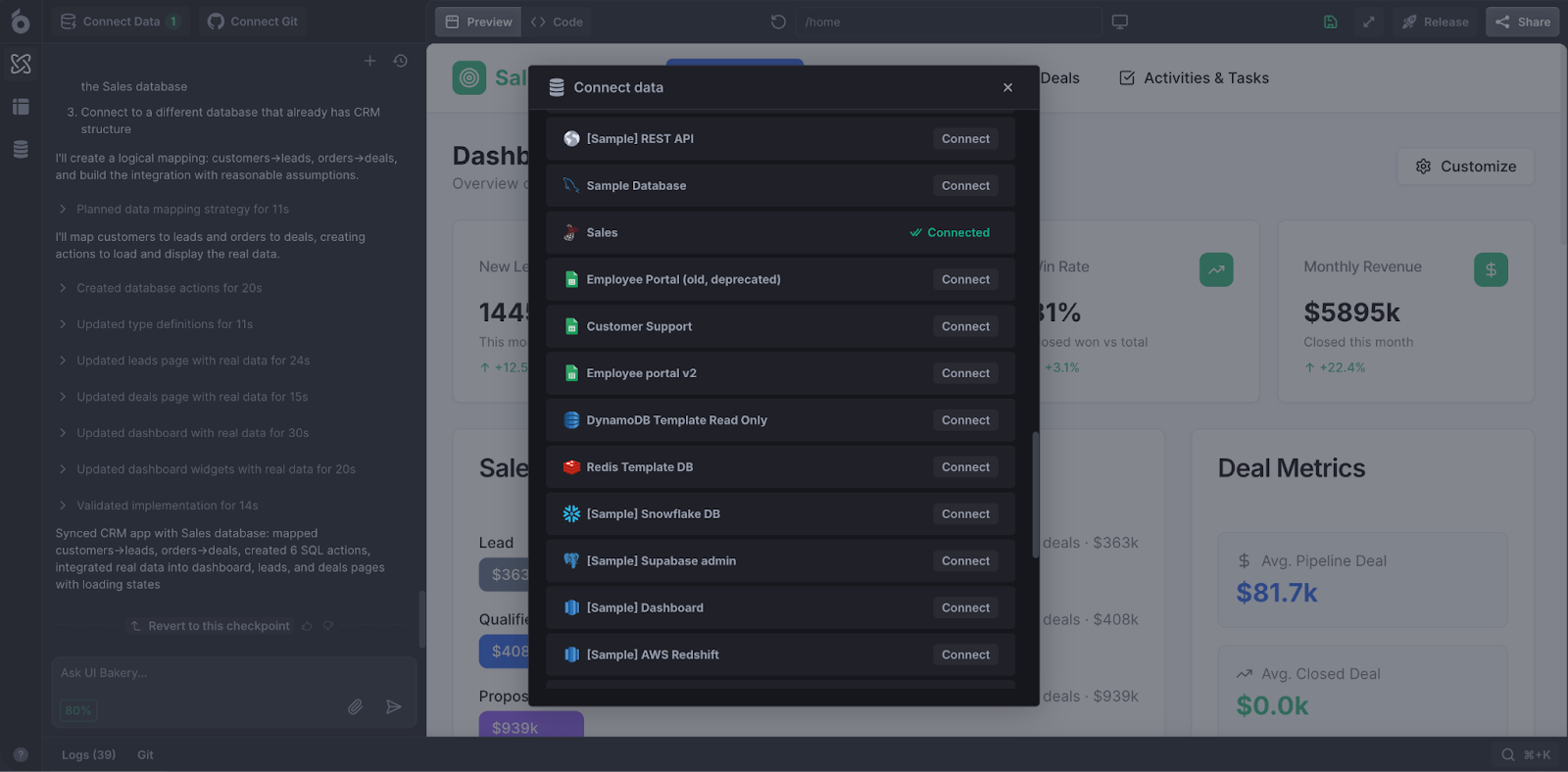Connect Employee Portal (old, deprecated)
This screenshot has width=1568, height=772.
click(965, 279)
